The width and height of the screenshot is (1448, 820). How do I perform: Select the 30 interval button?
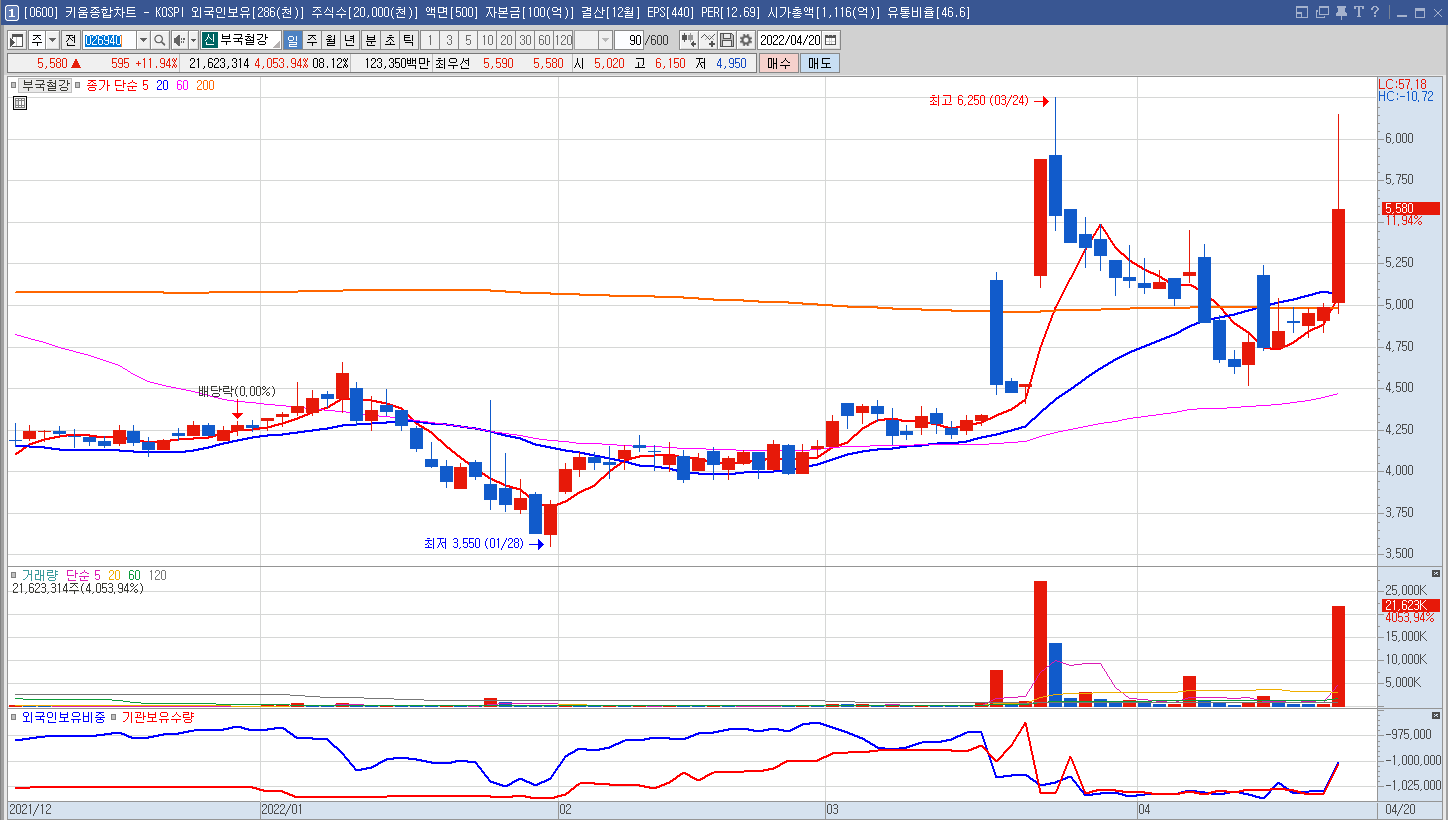pyautogui.click(x=525, y=40)
